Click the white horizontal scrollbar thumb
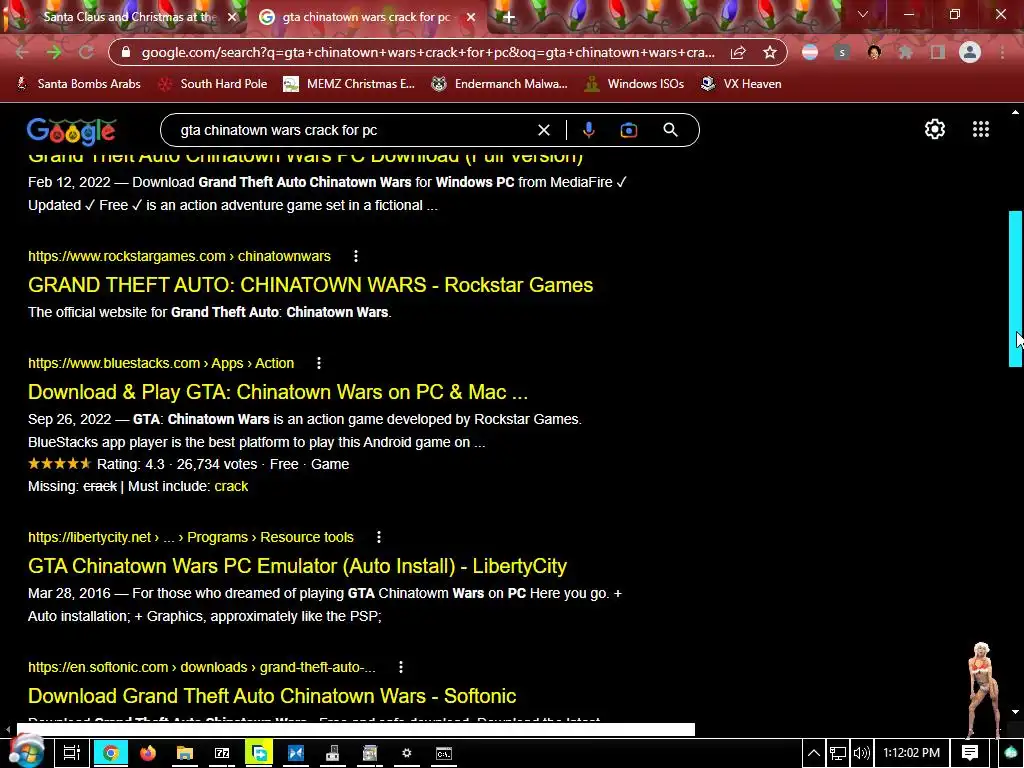This screenshot has width=1024, height=768. (x=356, y=728)
